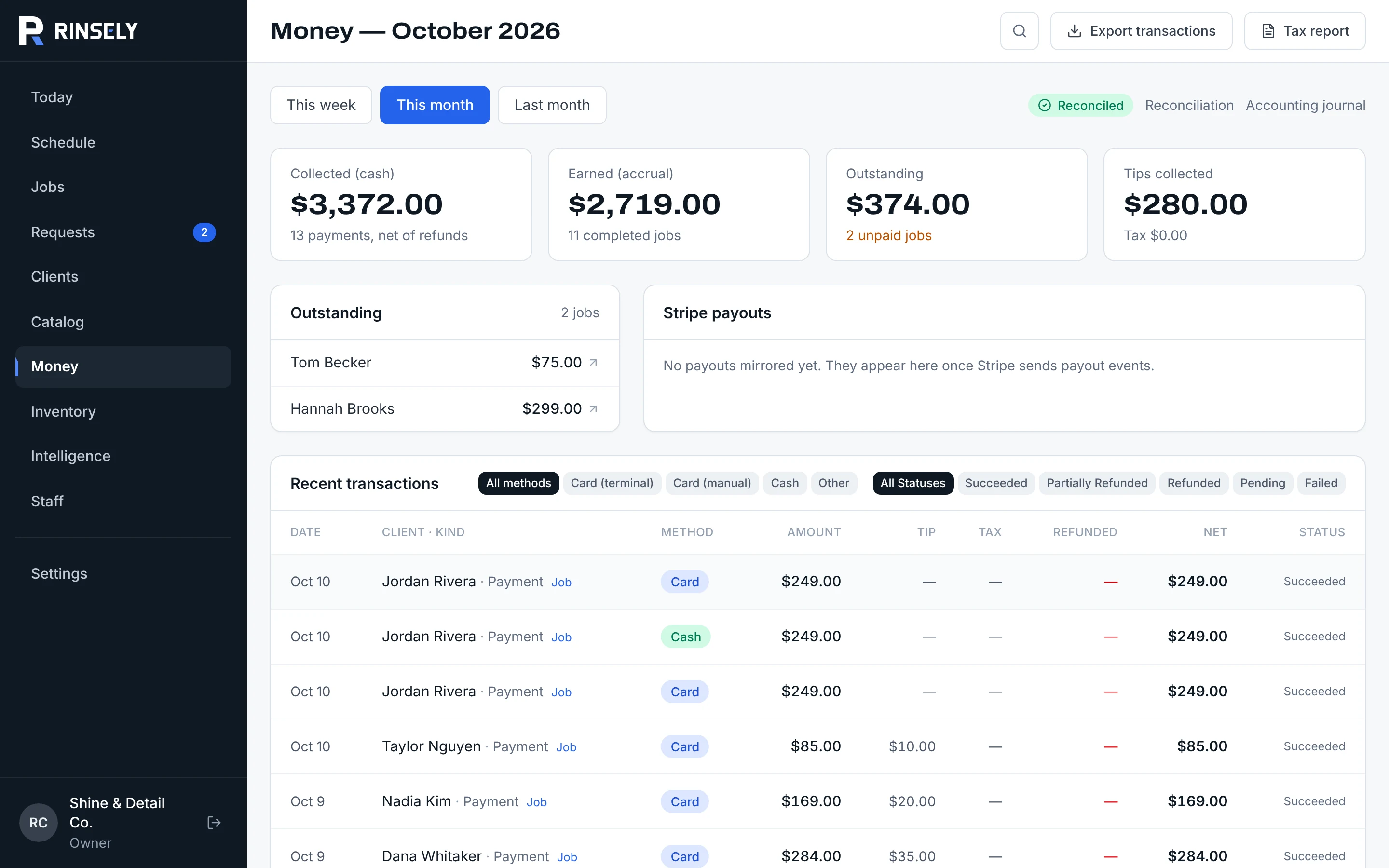Select All Statuses filter
This screenshot has height=868, width=1389.
(912, 483)
